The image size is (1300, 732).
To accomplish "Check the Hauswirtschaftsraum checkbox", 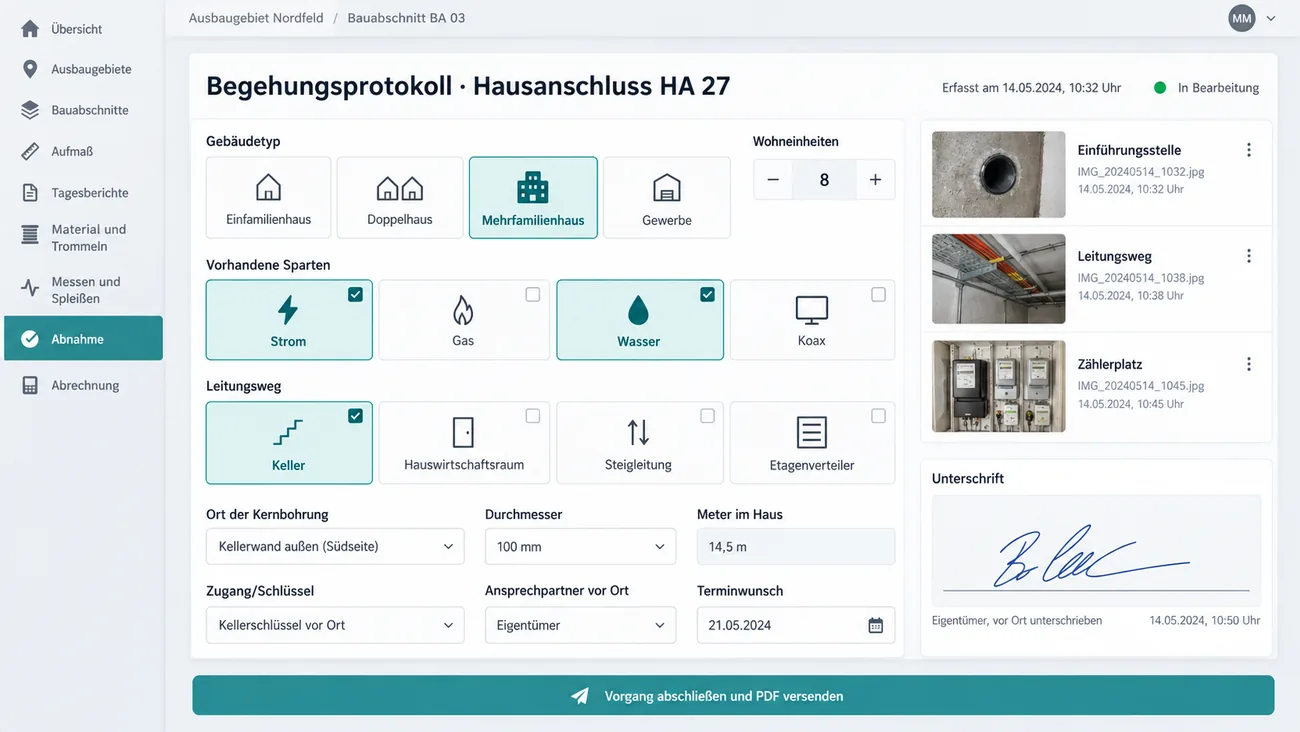I will click(533, 416).
